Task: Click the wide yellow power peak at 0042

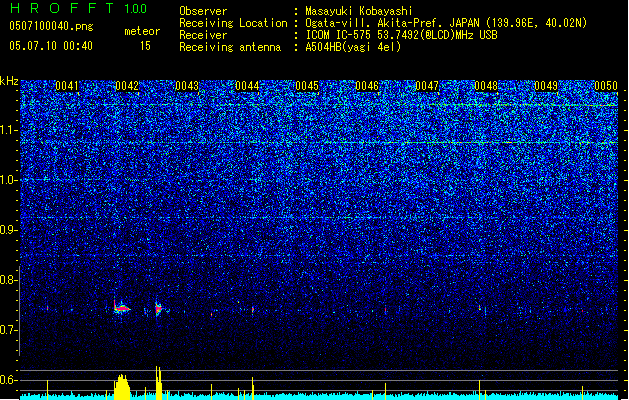Action: (x=122, y=387)
